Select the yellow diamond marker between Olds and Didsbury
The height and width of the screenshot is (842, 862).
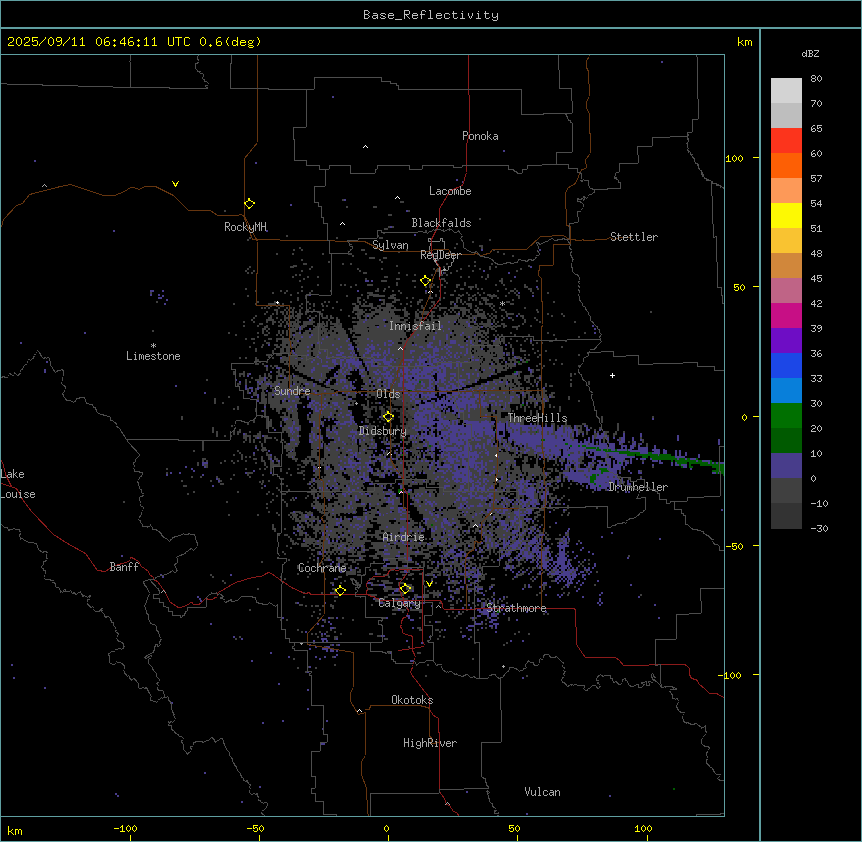point(388,417)
